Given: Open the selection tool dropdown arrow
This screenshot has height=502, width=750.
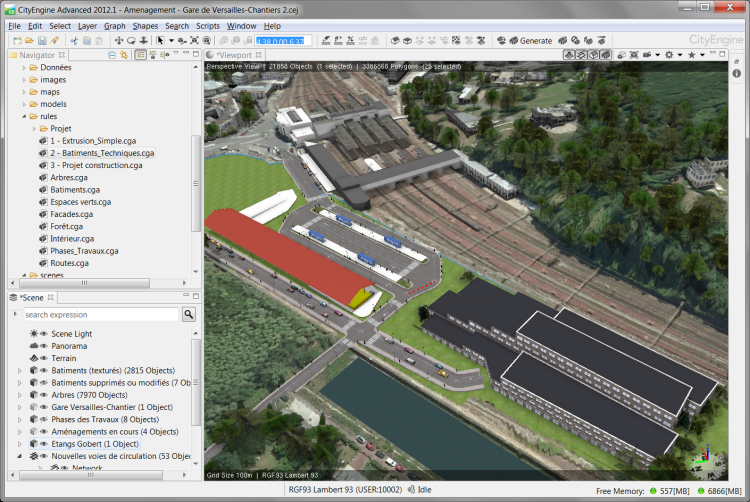Looking at the screenshot, I should pos(171,41).
